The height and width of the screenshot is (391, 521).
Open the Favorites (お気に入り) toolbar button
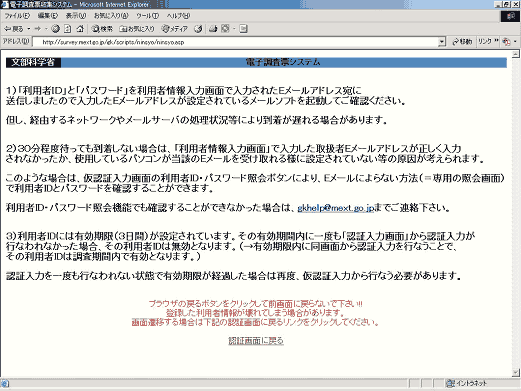(137, 29)
